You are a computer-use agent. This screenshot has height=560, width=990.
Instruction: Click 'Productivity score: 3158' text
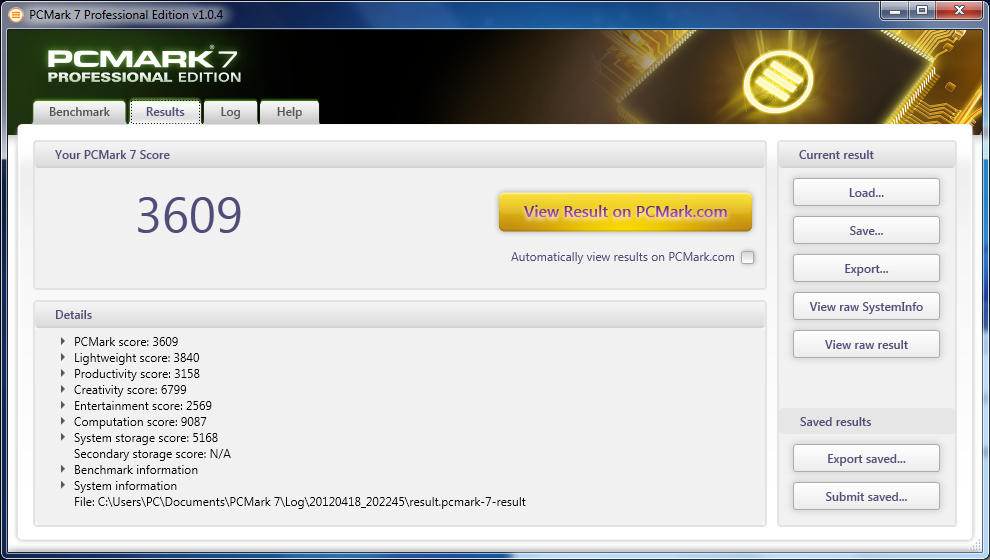pyautogui.click(x=136, y=374)
